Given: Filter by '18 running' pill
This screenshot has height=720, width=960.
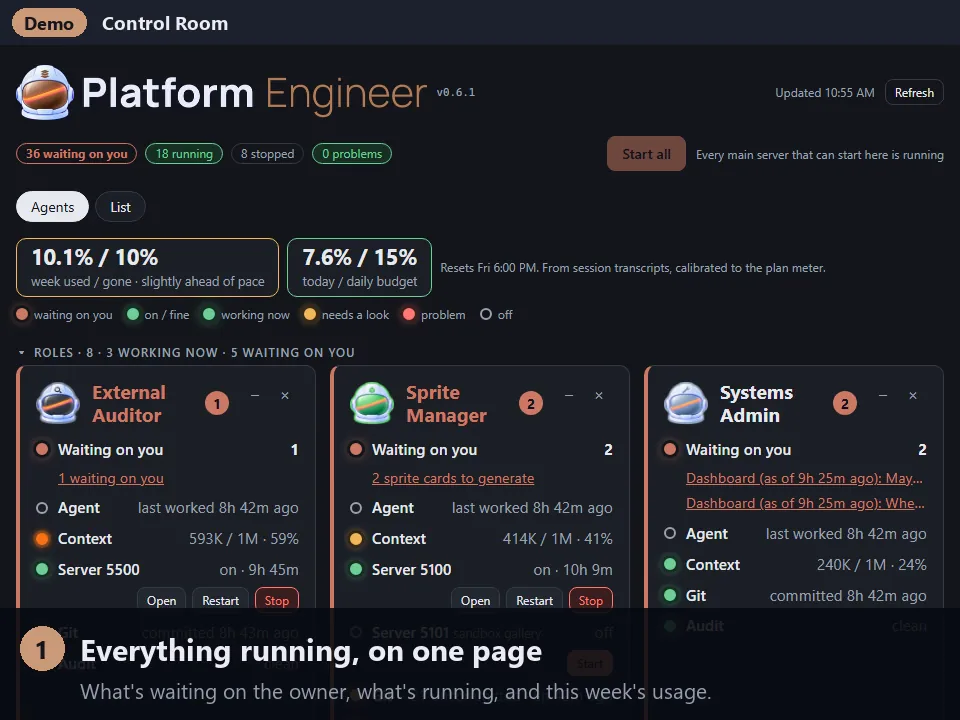Looking at the screenshot, I should click(x=184, y=154).
